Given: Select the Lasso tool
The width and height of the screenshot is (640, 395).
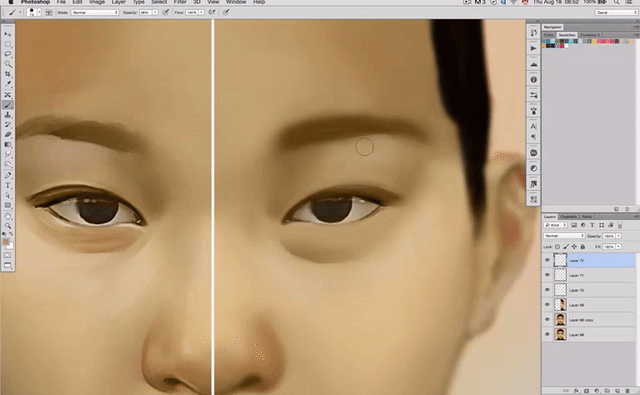Looking at the screenshot, I should [x=8, y=54].
